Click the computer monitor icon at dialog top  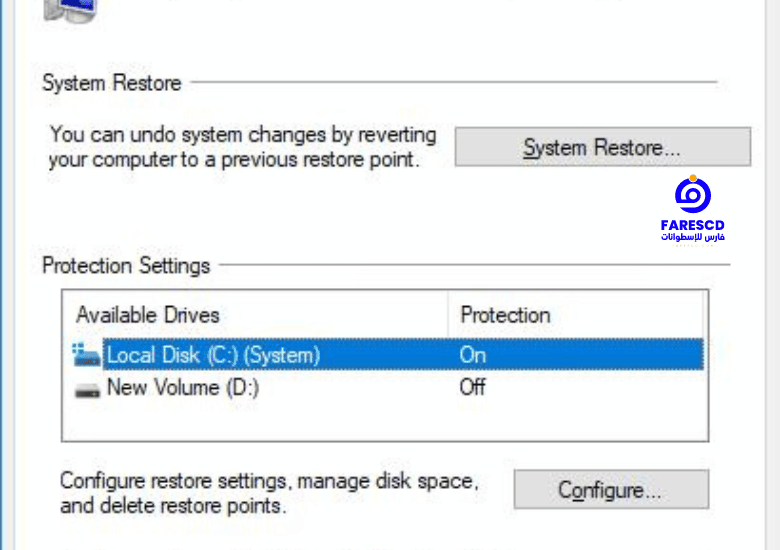[69, 10]
